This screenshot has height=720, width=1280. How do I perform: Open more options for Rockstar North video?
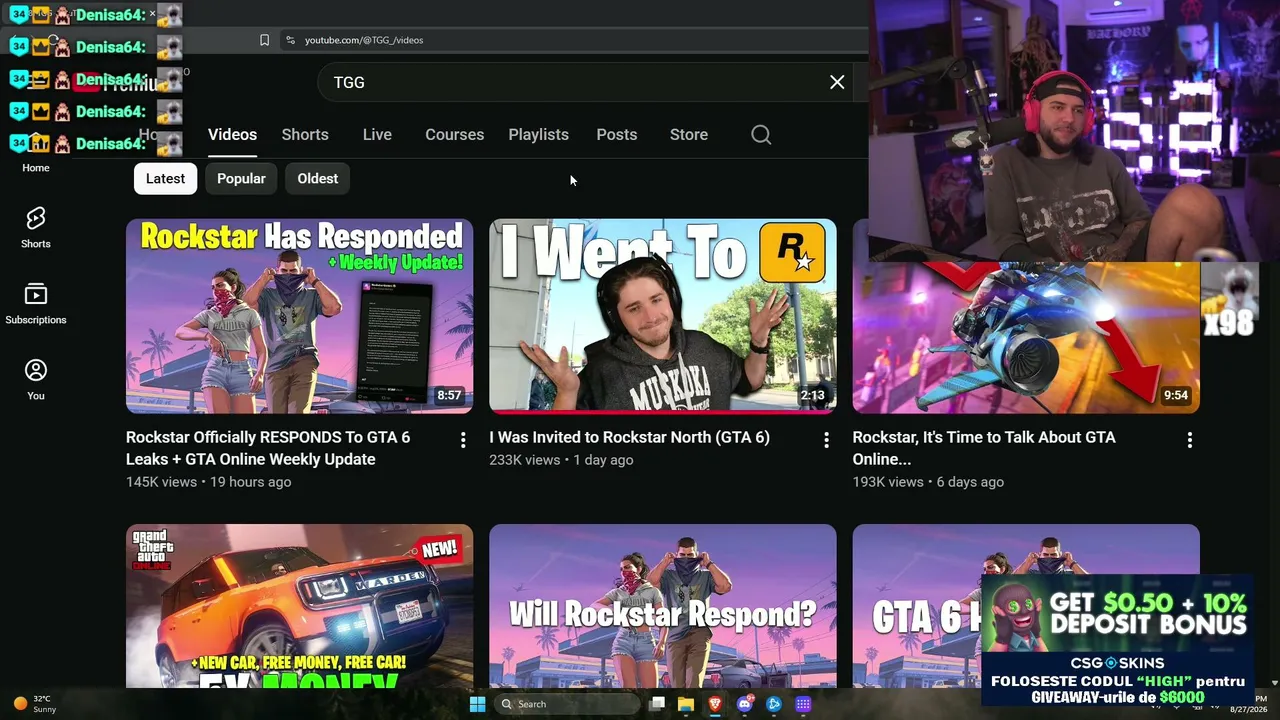coord(826,440)
